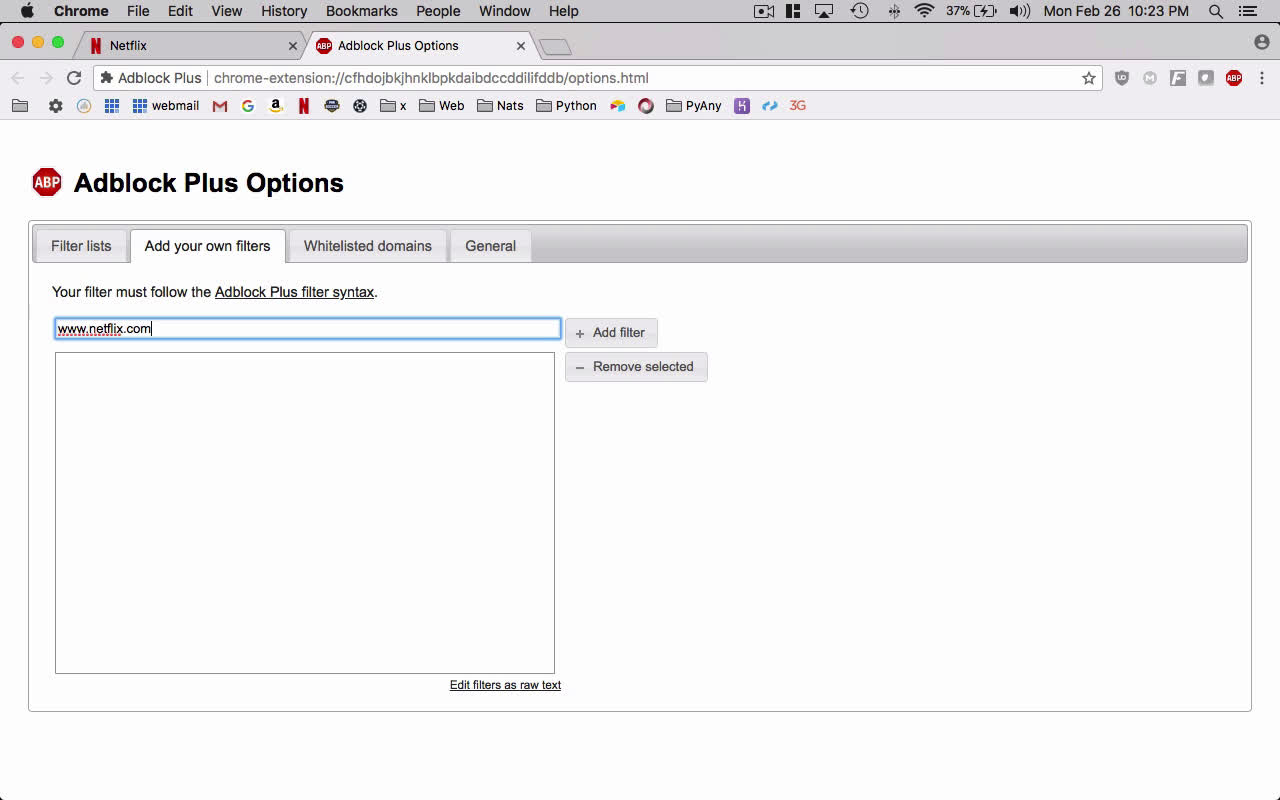Open the Chrome three-dot menu

(x=1262, y=78)
